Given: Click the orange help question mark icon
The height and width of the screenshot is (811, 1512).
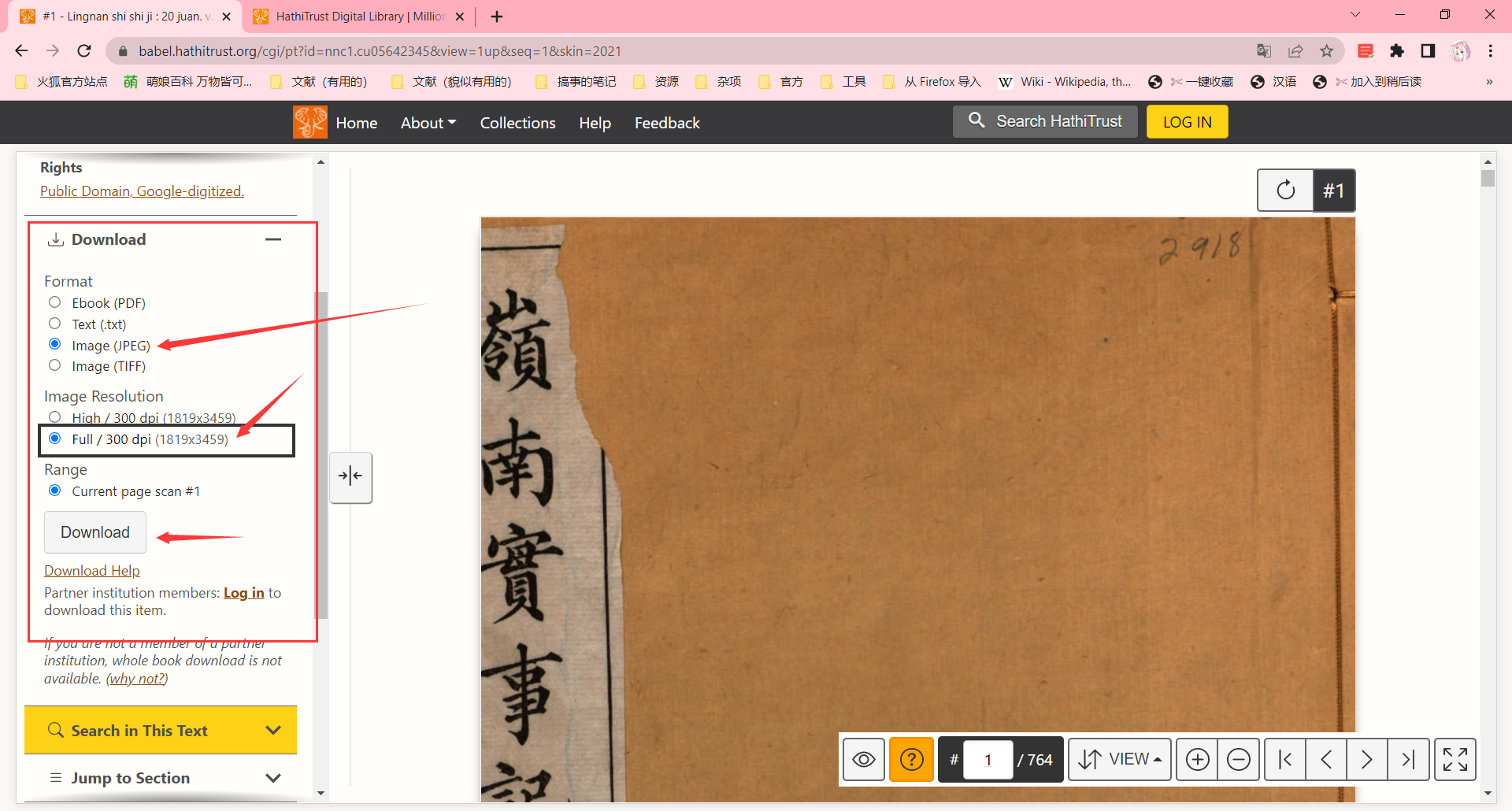Looking at the screenshot, I should pyautogui.click(x=911, y=760).
